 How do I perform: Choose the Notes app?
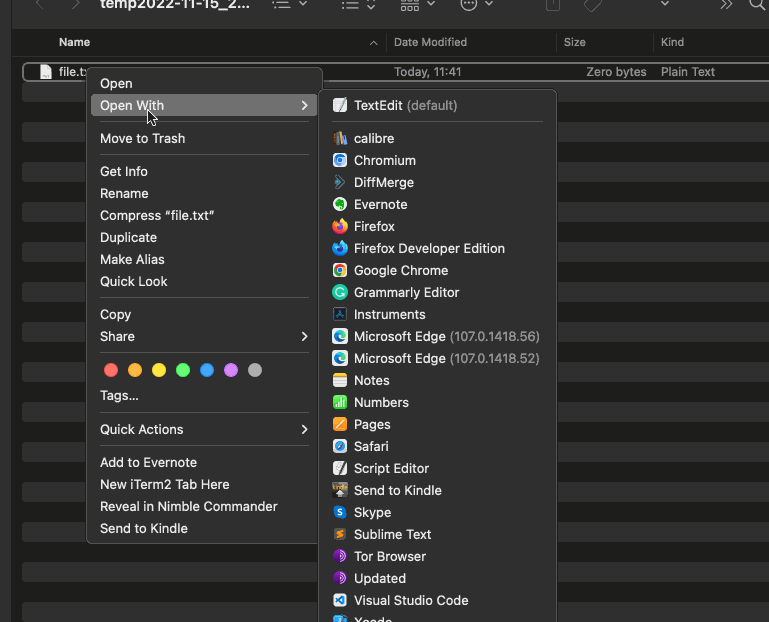[437, 381]
